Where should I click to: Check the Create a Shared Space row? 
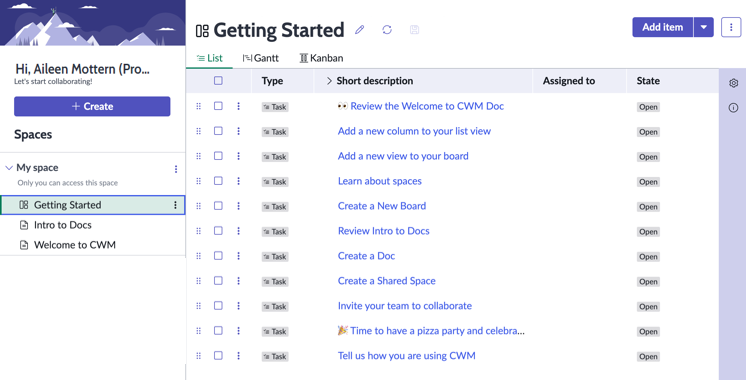pyautogui.click(x=218, y=281)
